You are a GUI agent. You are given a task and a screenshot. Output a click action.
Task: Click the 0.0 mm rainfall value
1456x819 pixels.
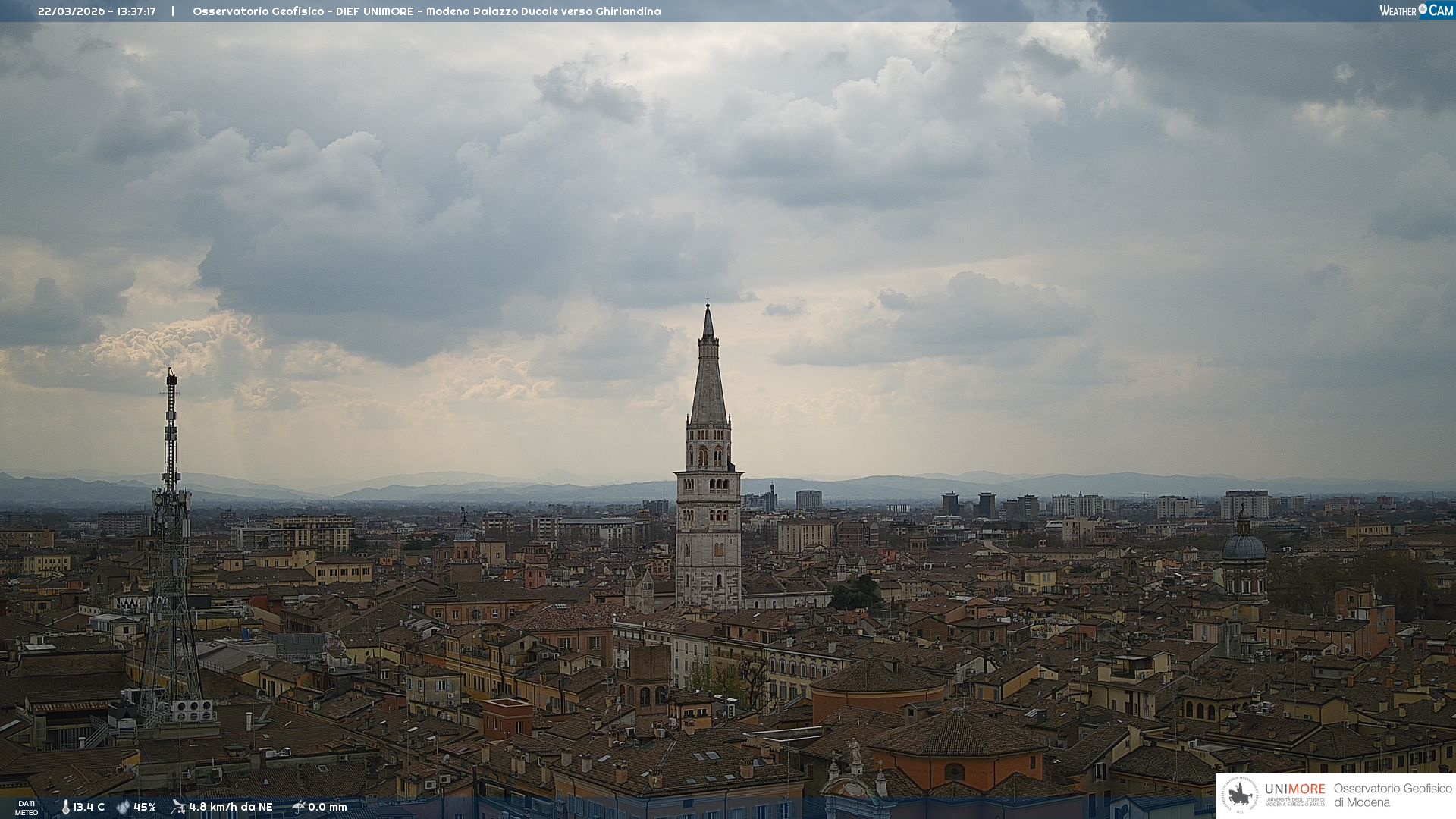(x=327, y=807)
